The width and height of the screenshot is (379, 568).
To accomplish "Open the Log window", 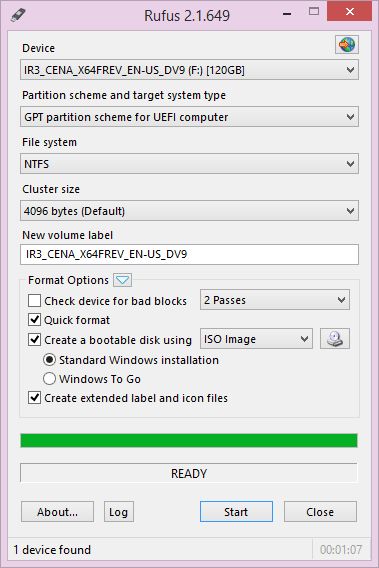I will pos(118,511).
